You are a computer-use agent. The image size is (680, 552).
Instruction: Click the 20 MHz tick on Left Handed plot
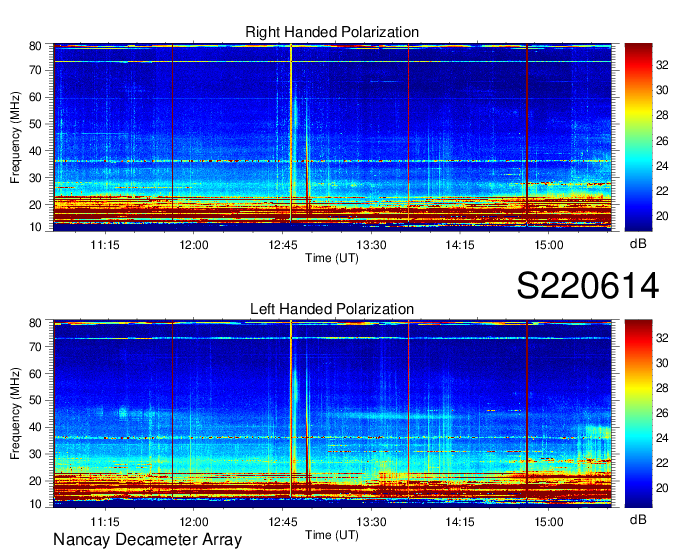[x=36, y=481]
